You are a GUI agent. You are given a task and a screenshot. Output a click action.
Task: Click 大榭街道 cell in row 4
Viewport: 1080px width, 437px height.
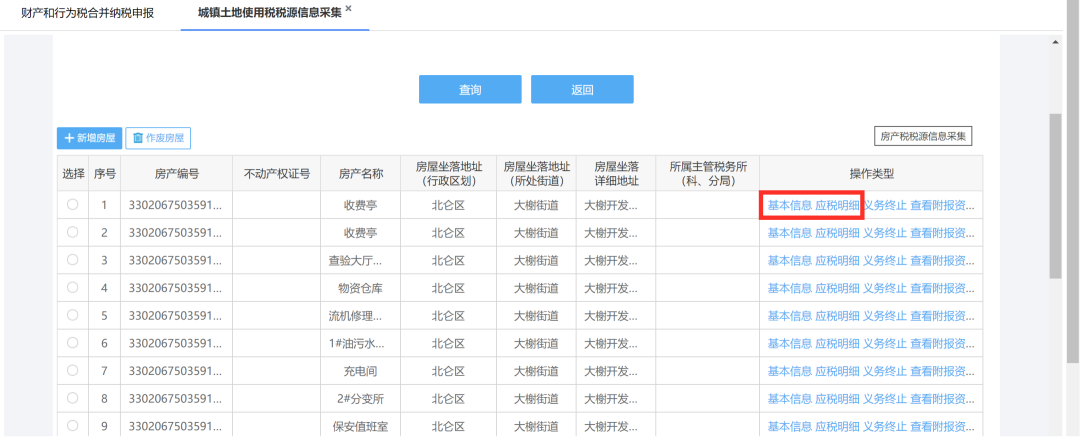tap(536, 288)
